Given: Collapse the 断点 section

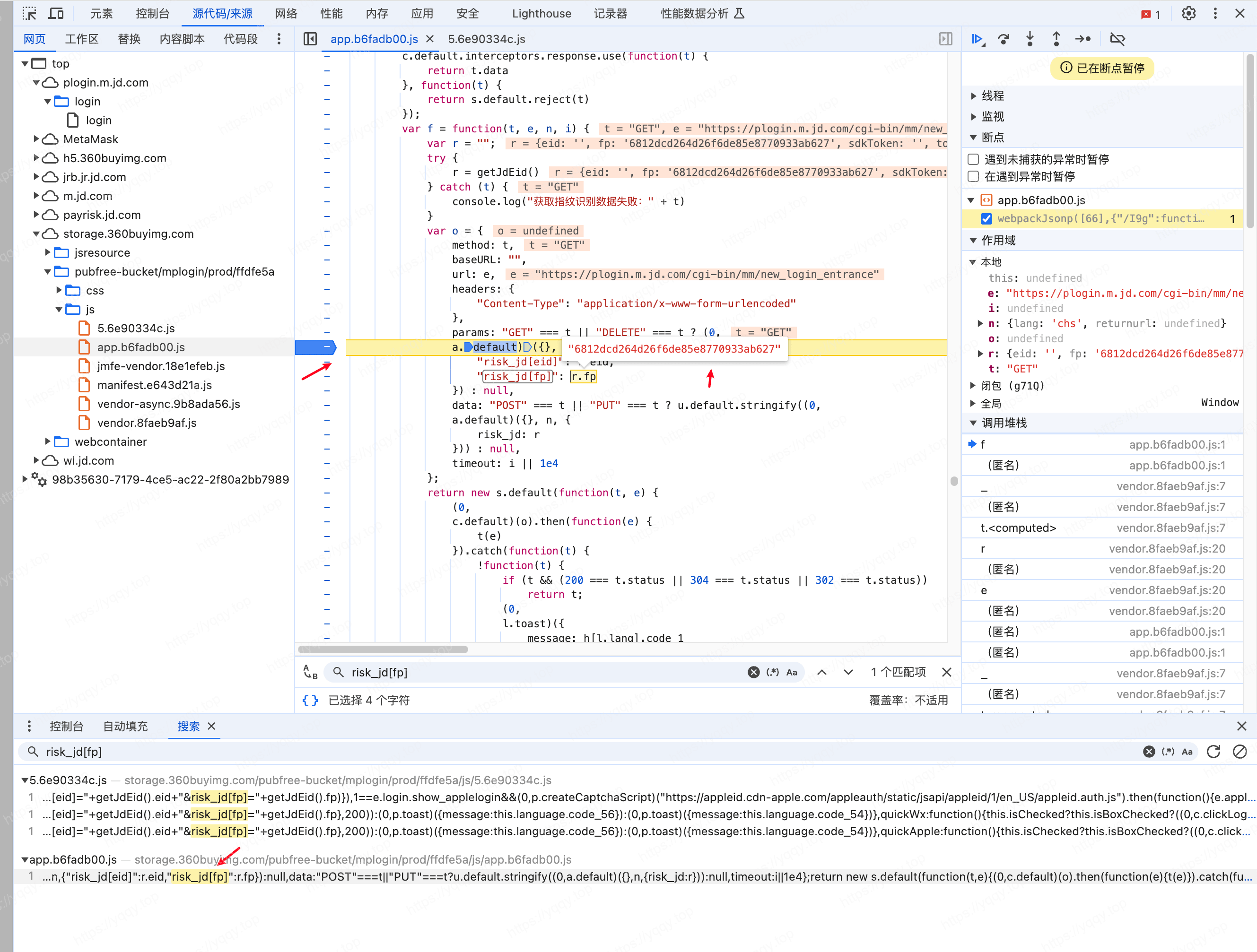Looking at the screenshot, I should pos(973,137).
